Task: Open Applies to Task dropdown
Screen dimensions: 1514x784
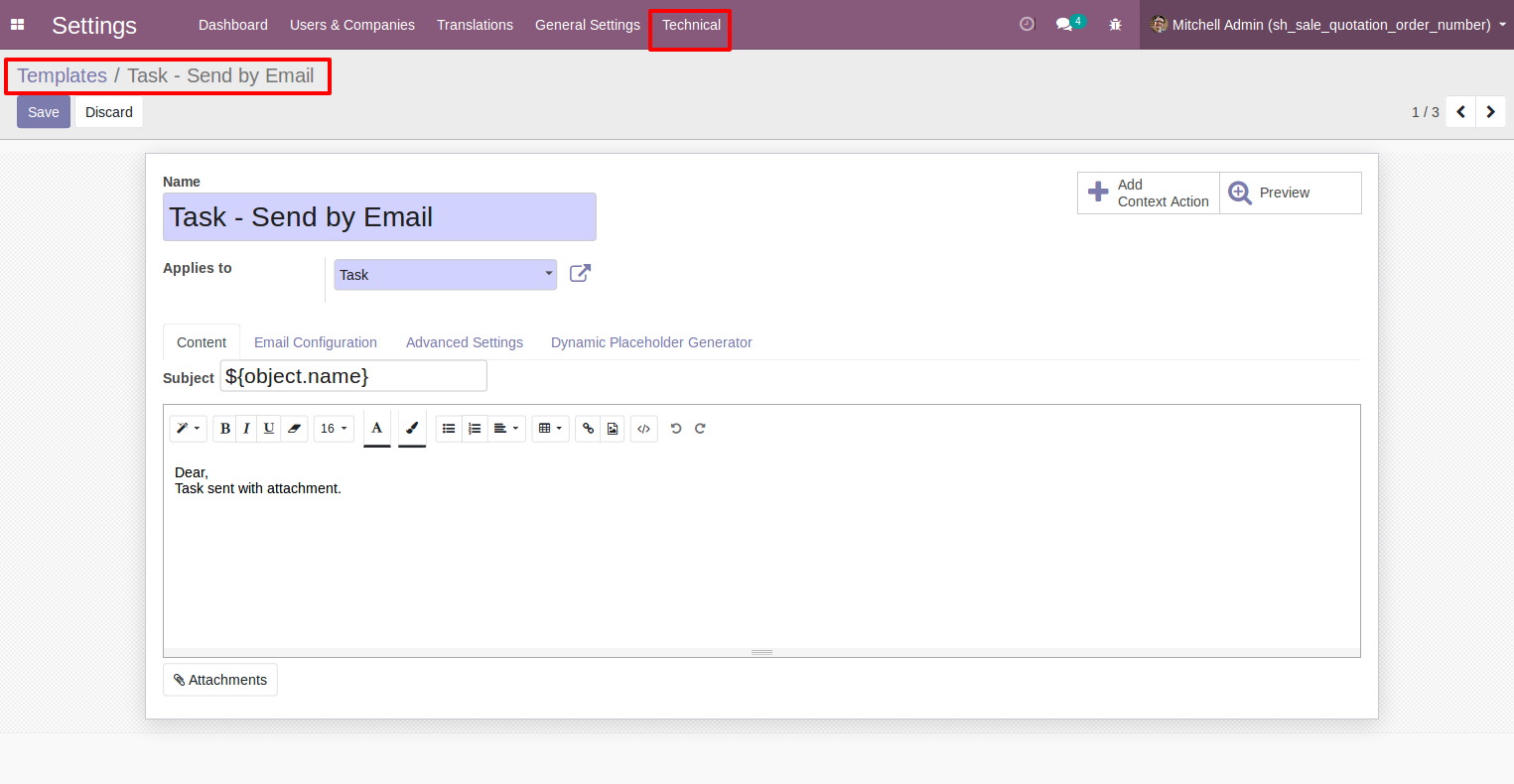Action: tap(445, 275)
